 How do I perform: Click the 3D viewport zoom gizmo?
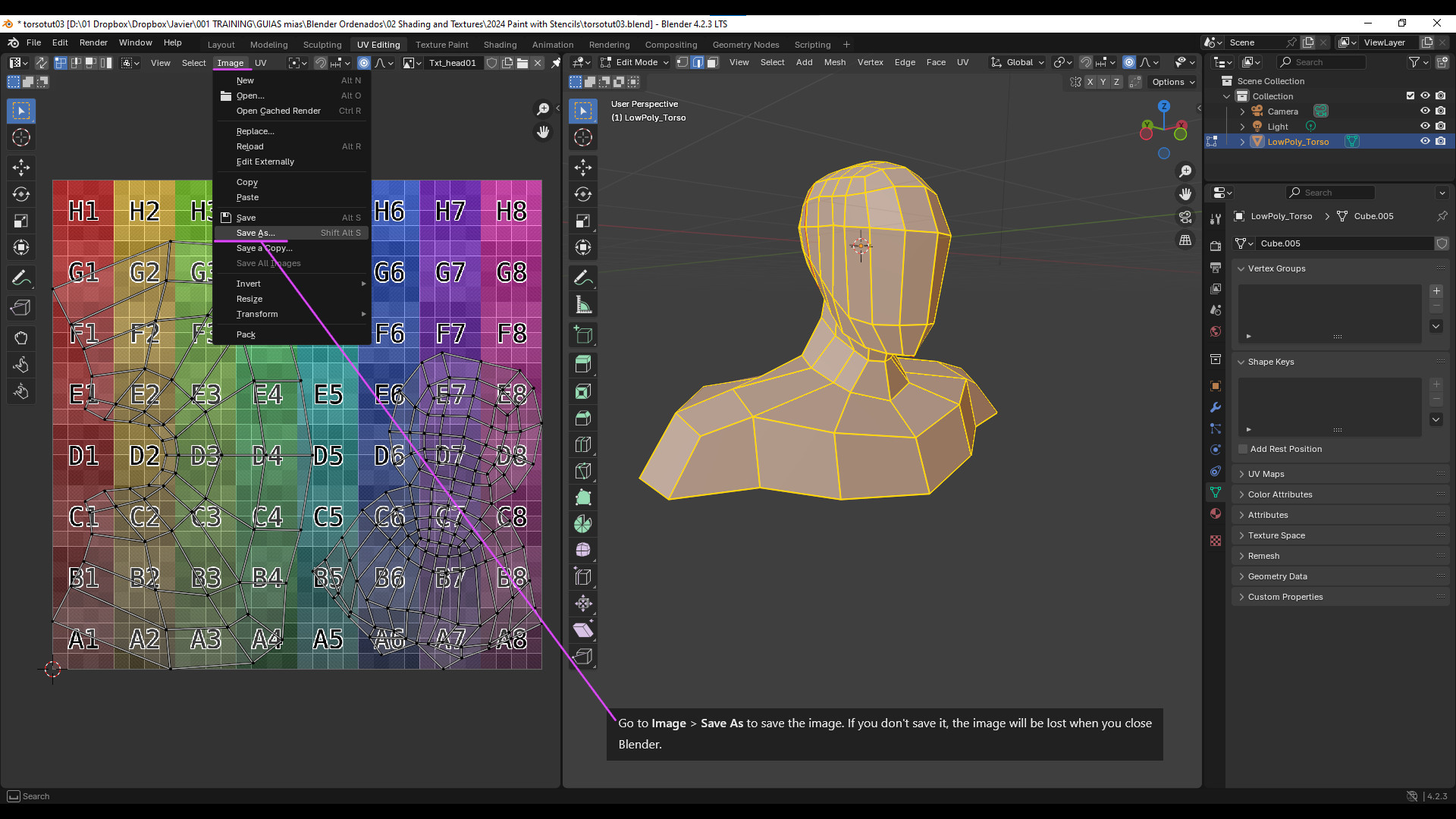pyautogui.click(x=1185, y=171)
